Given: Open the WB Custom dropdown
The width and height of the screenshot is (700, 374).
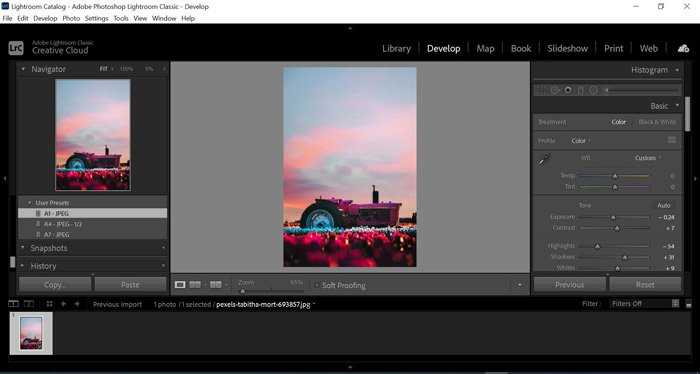Looking at the screenshot, I should [648, 158].
